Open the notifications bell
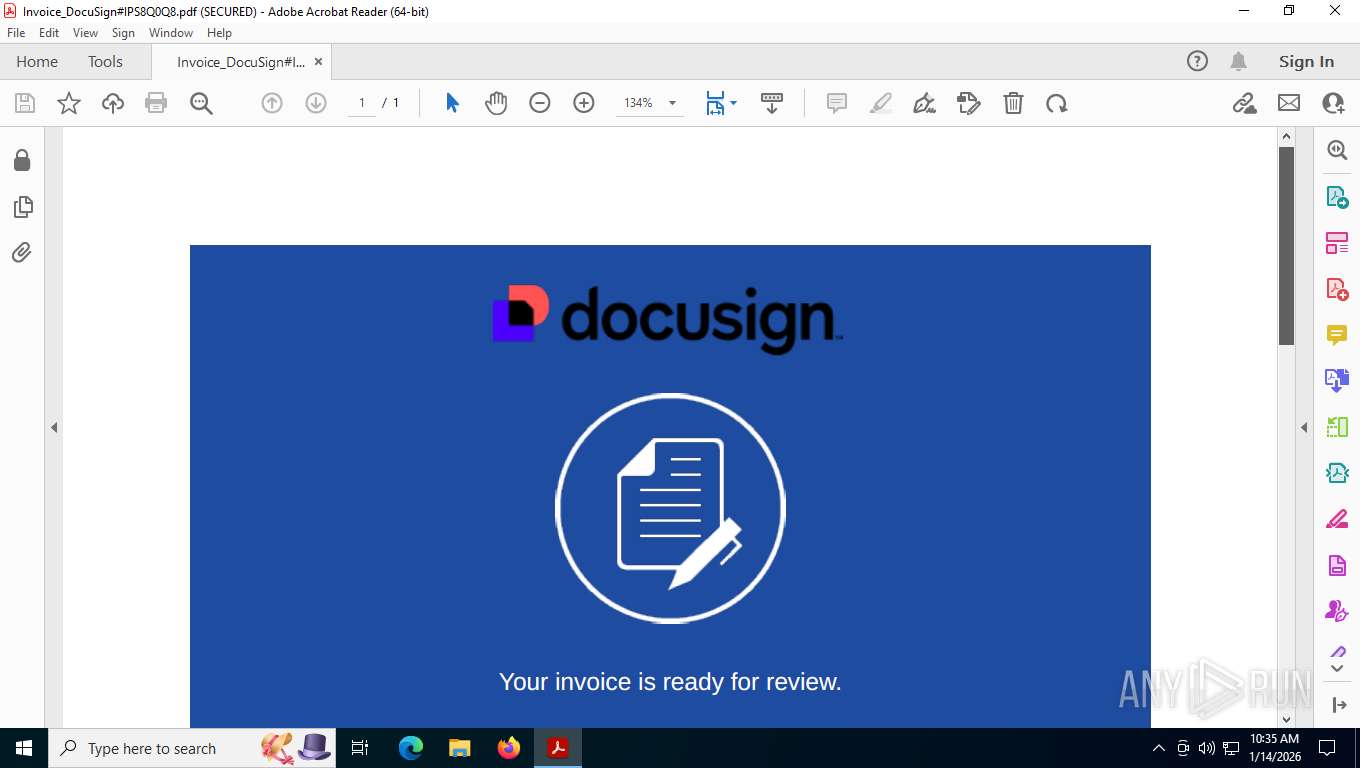The image size is (1360, 768). point(1238,62)
